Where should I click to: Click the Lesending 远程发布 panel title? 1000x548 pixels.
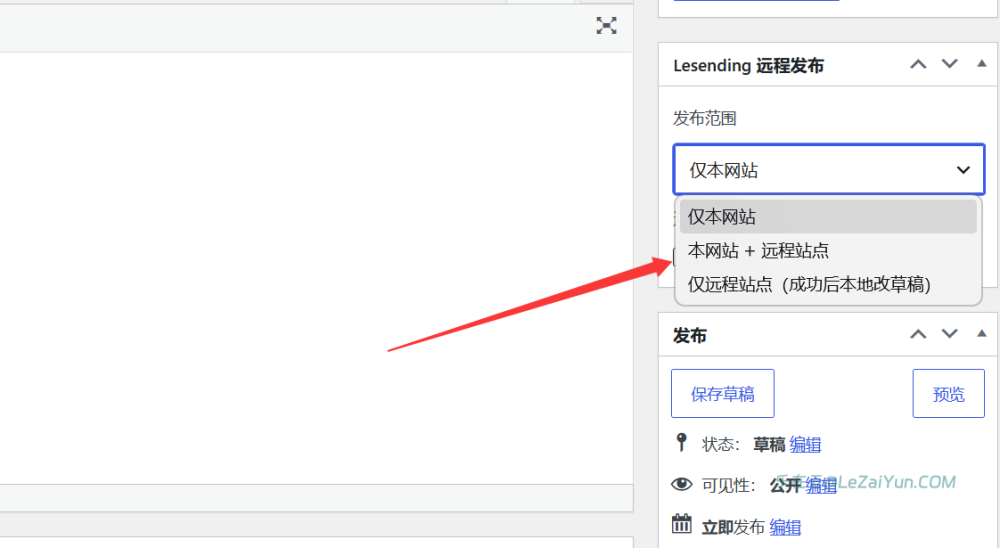click(748, 65)
